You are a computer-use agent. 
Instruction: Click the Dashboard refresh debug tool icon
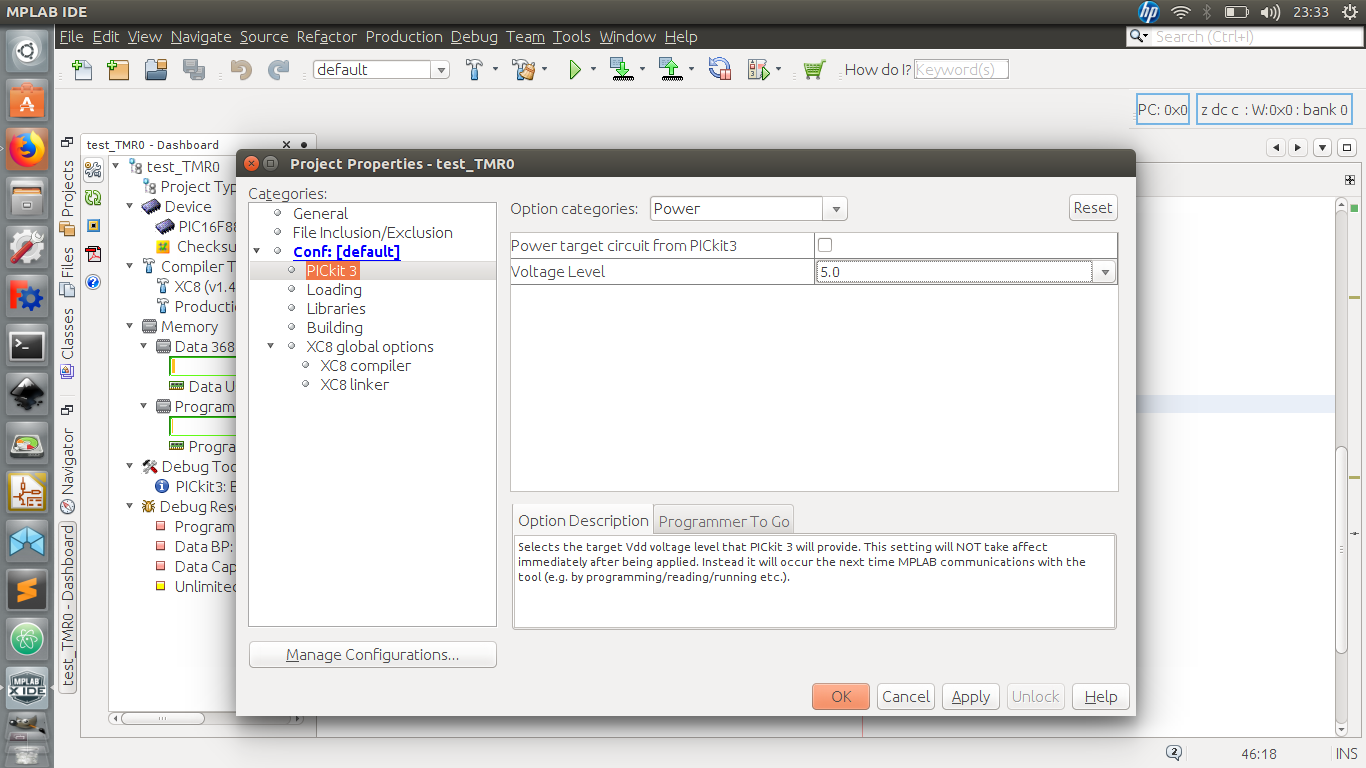click(x=93, y=198)
